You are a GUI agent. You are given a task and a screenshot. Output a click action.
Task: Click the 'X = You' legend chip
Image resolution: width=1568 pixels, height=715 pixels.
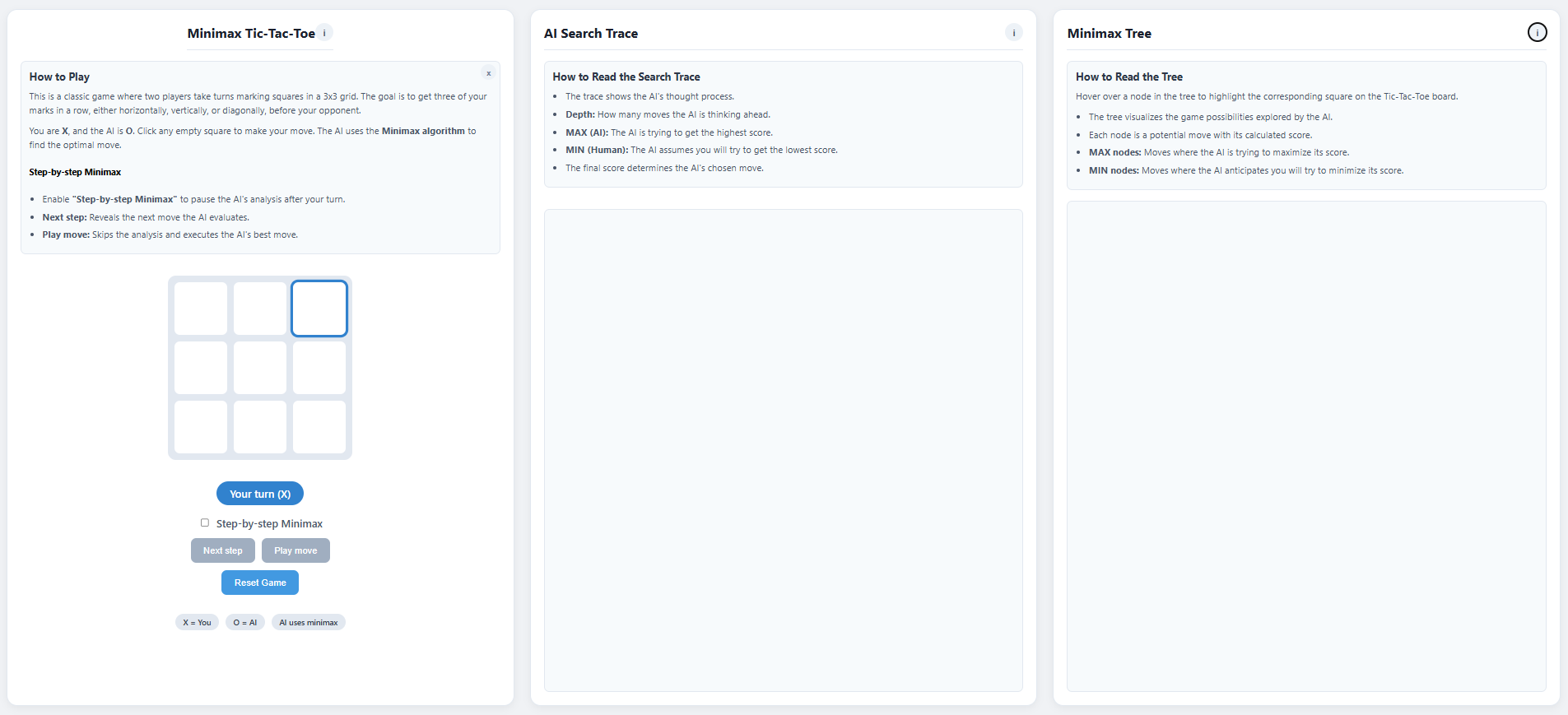(x=197, y=622)
